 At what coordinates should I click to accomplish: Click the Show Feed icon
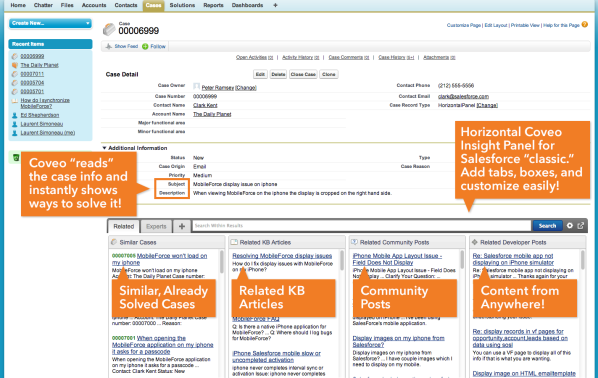click(x=109, y=46)
